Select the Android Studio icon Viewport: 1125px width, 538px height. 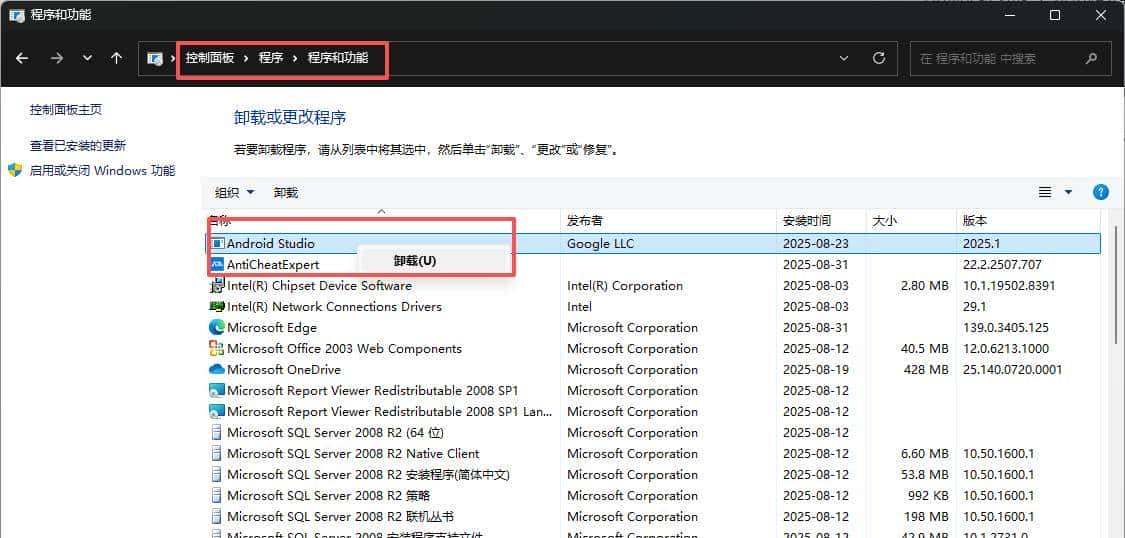coord(218,244)
